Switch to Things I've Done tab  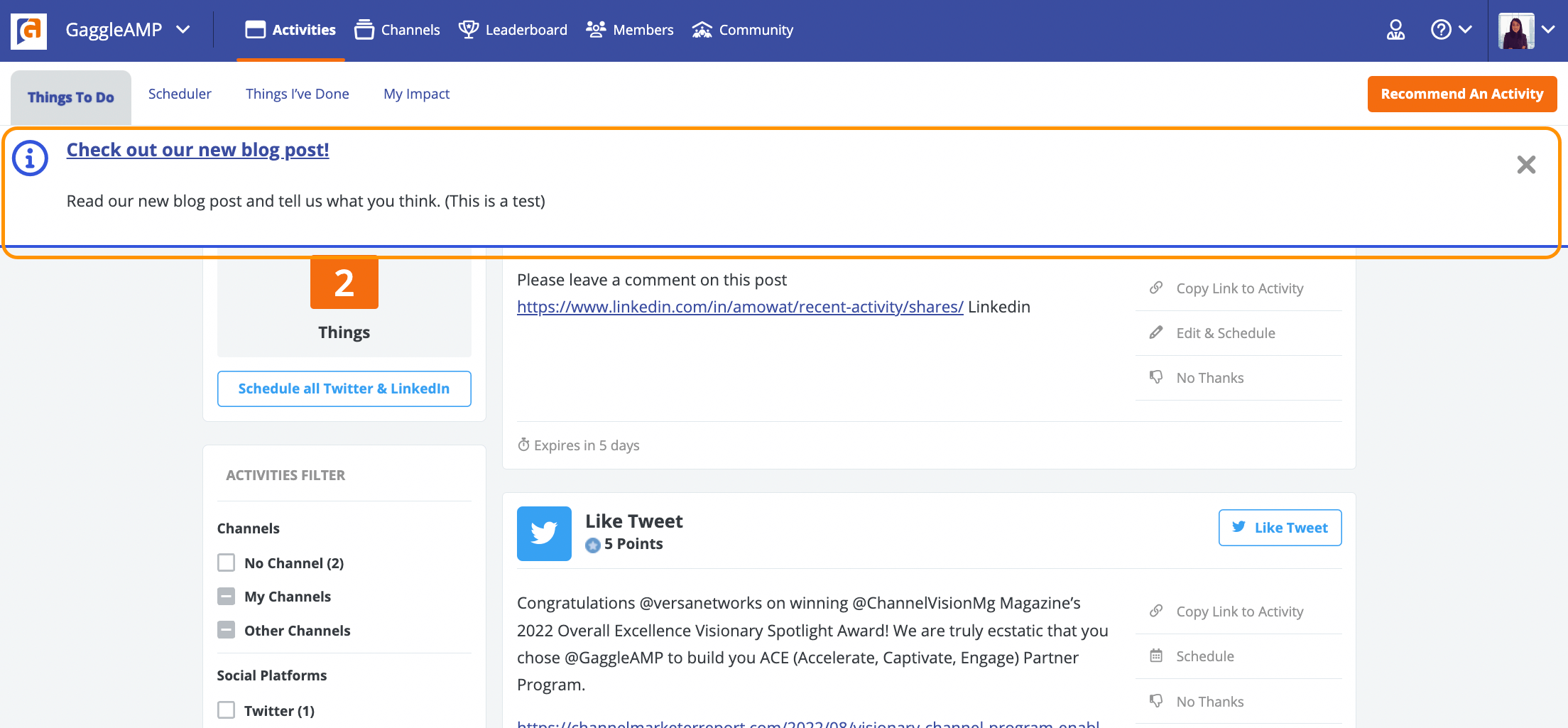[x=298, y=94]
